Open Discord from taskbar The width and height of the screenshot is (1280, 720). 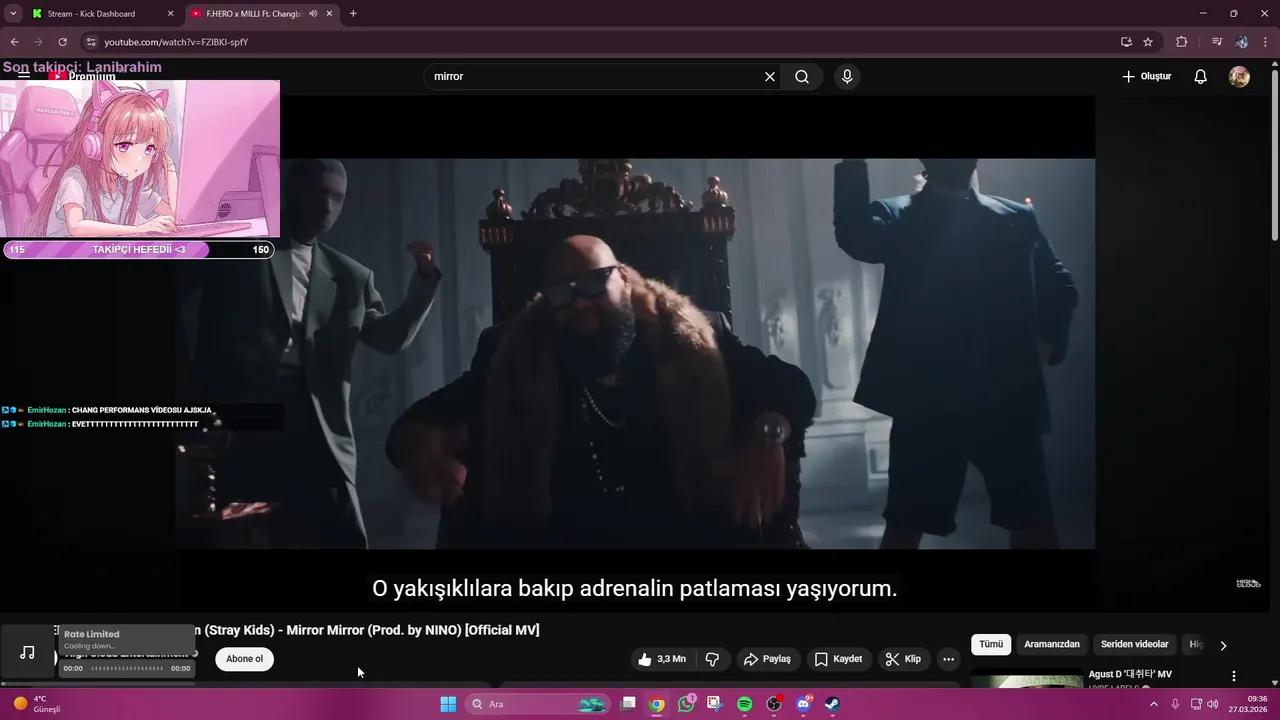802,704
